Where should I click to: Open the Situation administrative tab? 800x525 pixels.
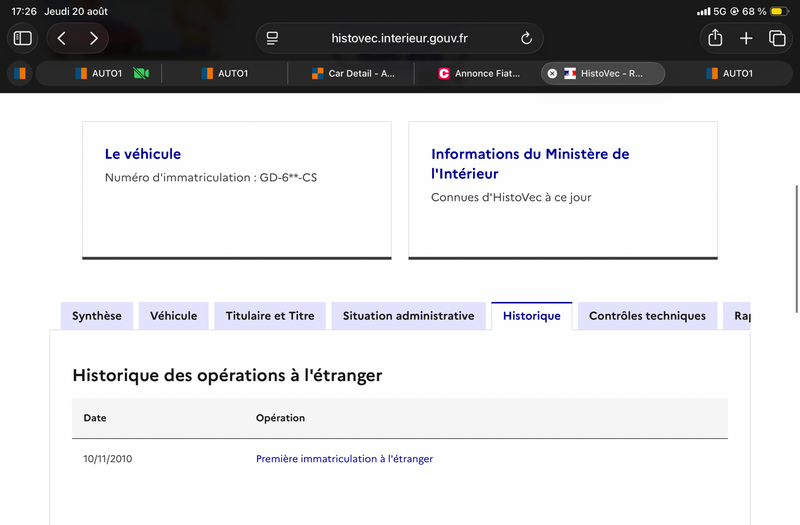click(x=408, y=316)
